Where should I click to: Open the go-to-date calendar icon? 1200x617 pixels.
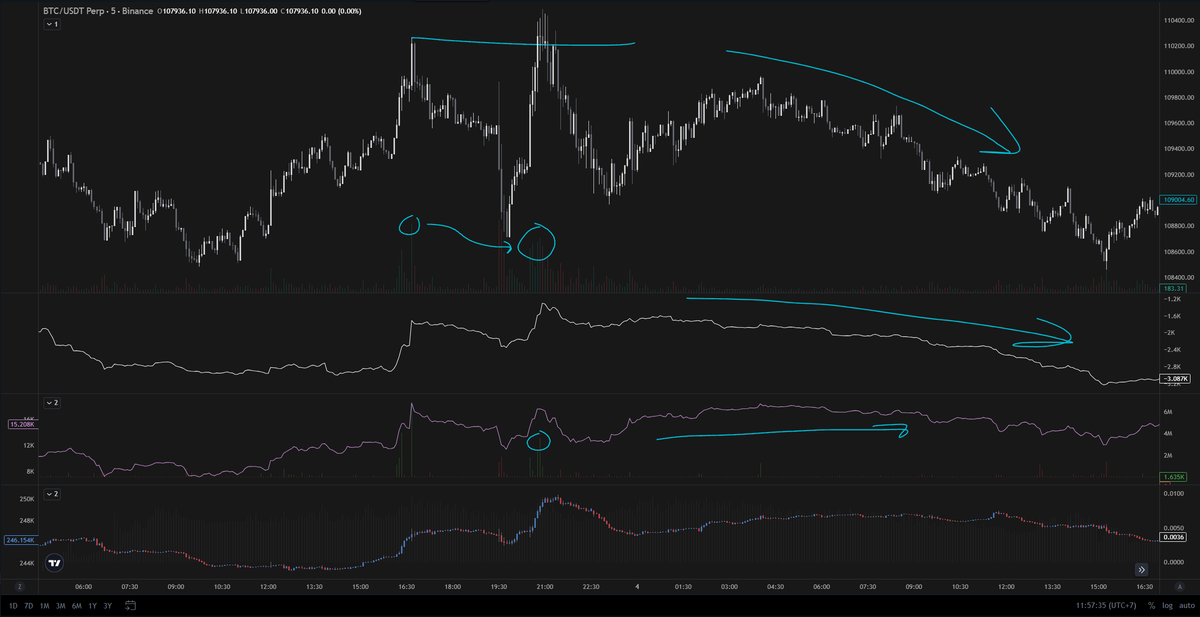(131, 606)
